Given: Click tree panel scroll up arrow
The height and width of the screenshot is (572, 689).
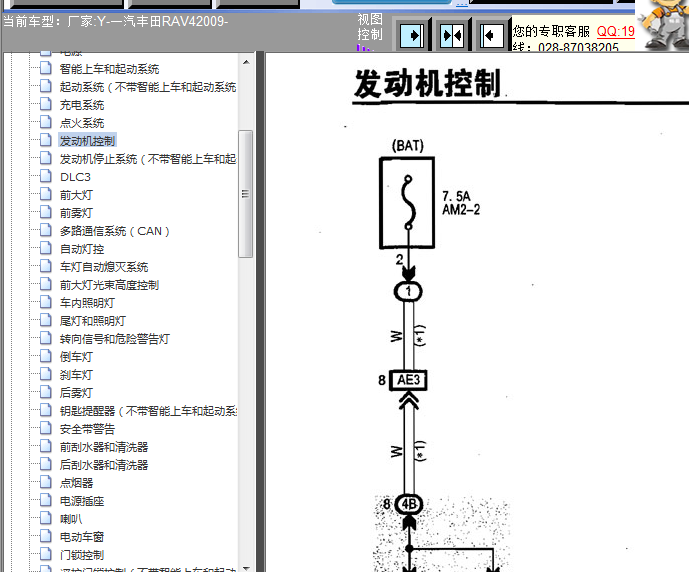Looking at the screenshot, I should click(246, 62).
